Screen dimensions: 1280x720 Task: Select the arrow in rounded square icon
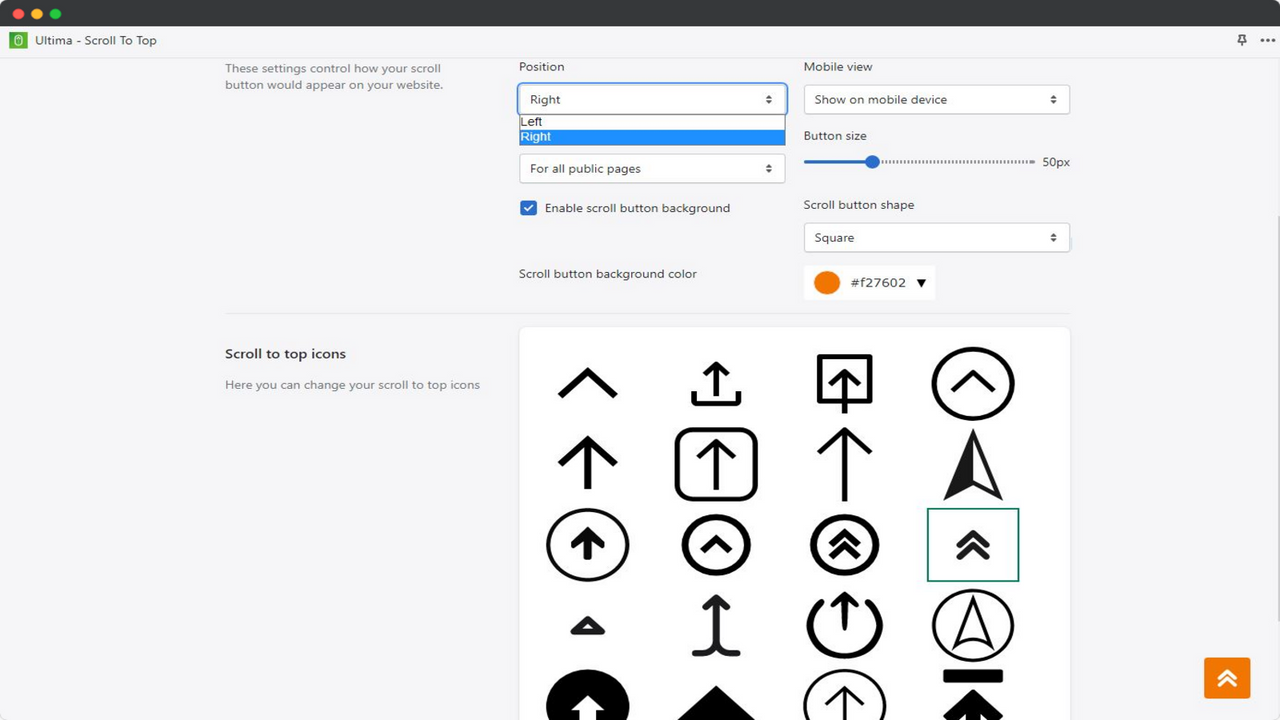[x=715, y=463]
